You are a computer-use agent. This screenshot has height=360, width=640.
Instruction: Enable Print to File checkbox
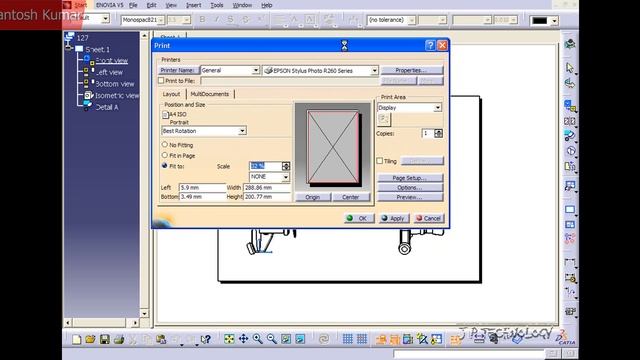click(x=161, y=81)
